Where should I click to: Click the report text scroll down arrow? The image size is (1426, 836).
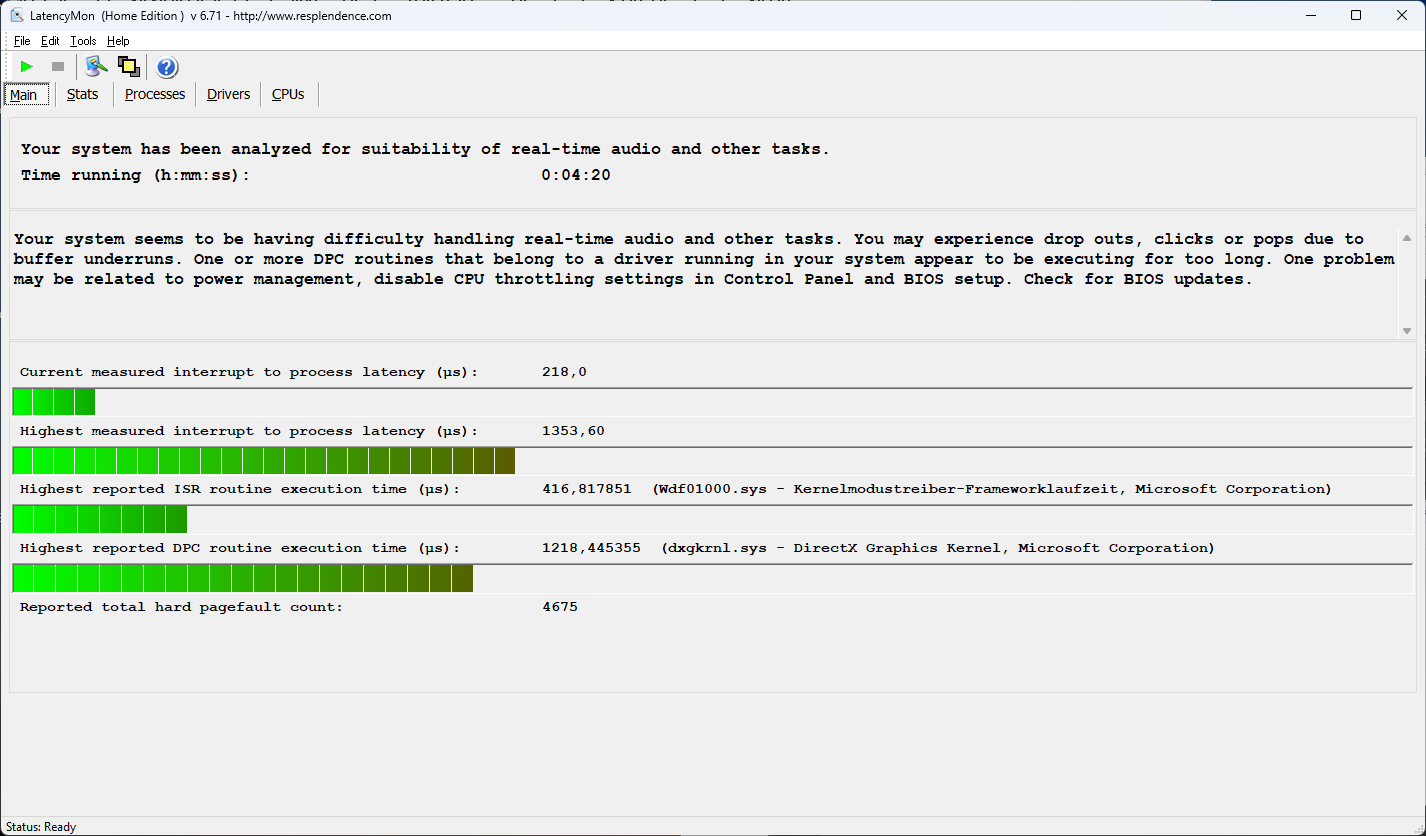point(1407,331)
